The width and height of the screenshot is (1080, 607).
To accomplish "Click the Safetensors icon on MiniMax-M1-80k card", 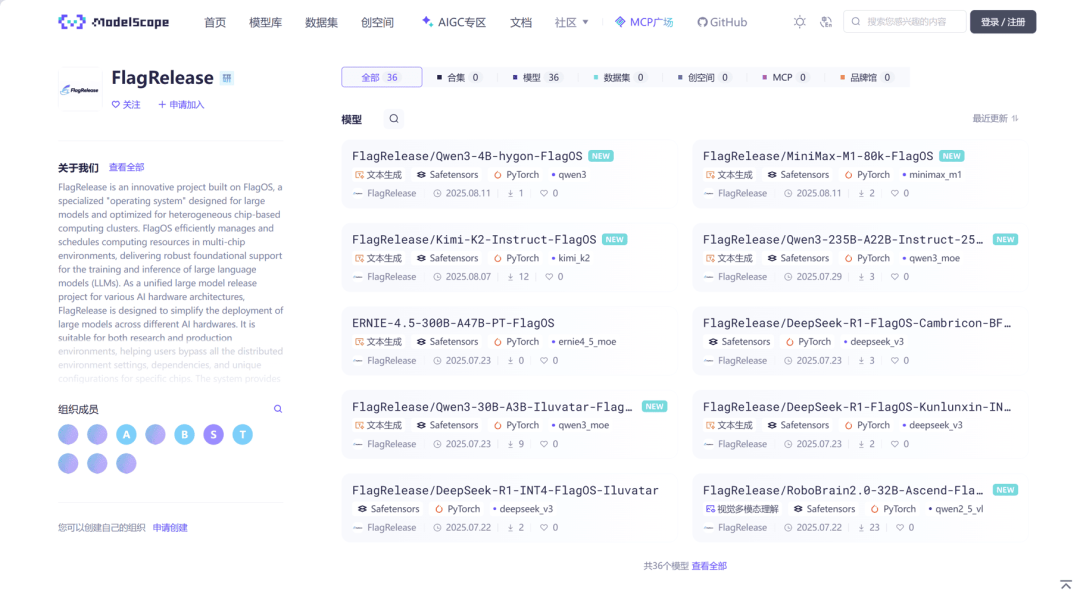I will coord(772,175).
